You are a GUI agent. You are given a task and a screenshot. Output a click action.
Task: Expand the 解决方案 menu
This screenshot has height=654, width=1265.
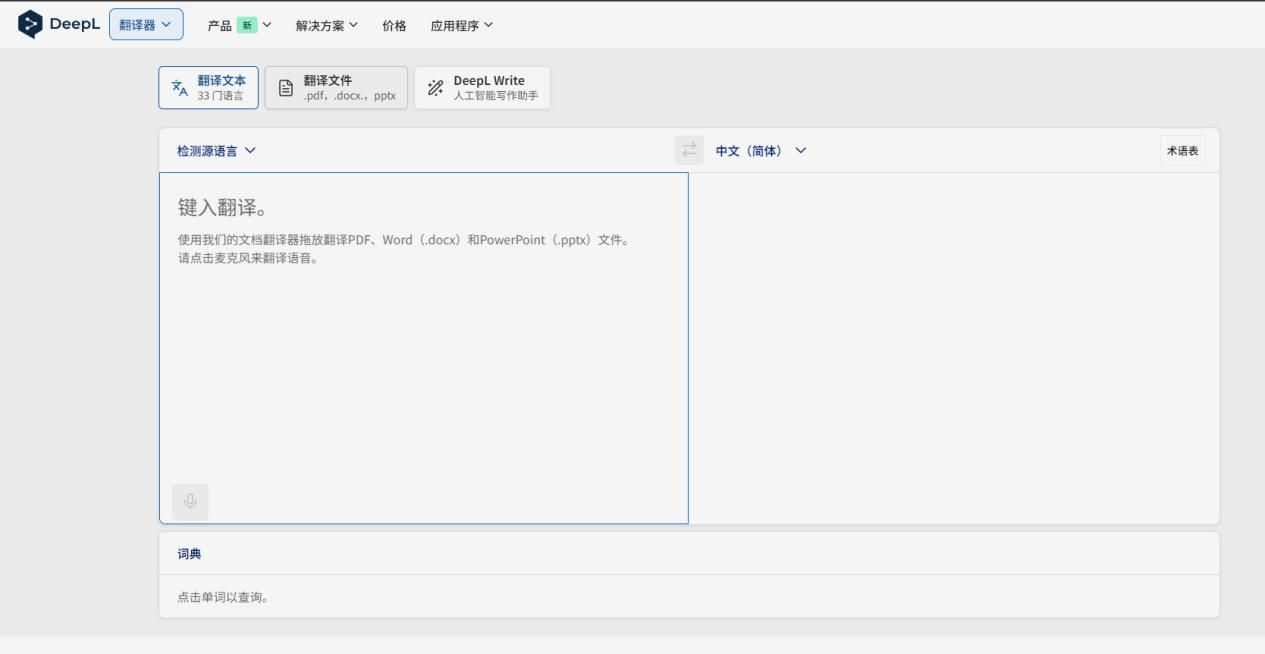[x=326, y=25]
